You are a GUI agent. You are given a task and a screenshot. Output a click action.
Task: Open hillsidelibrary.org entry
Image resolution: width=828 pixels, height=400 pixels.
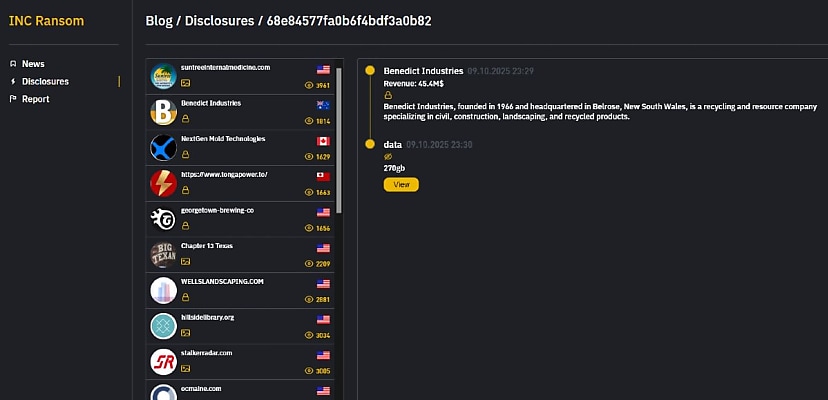point(240,327)
